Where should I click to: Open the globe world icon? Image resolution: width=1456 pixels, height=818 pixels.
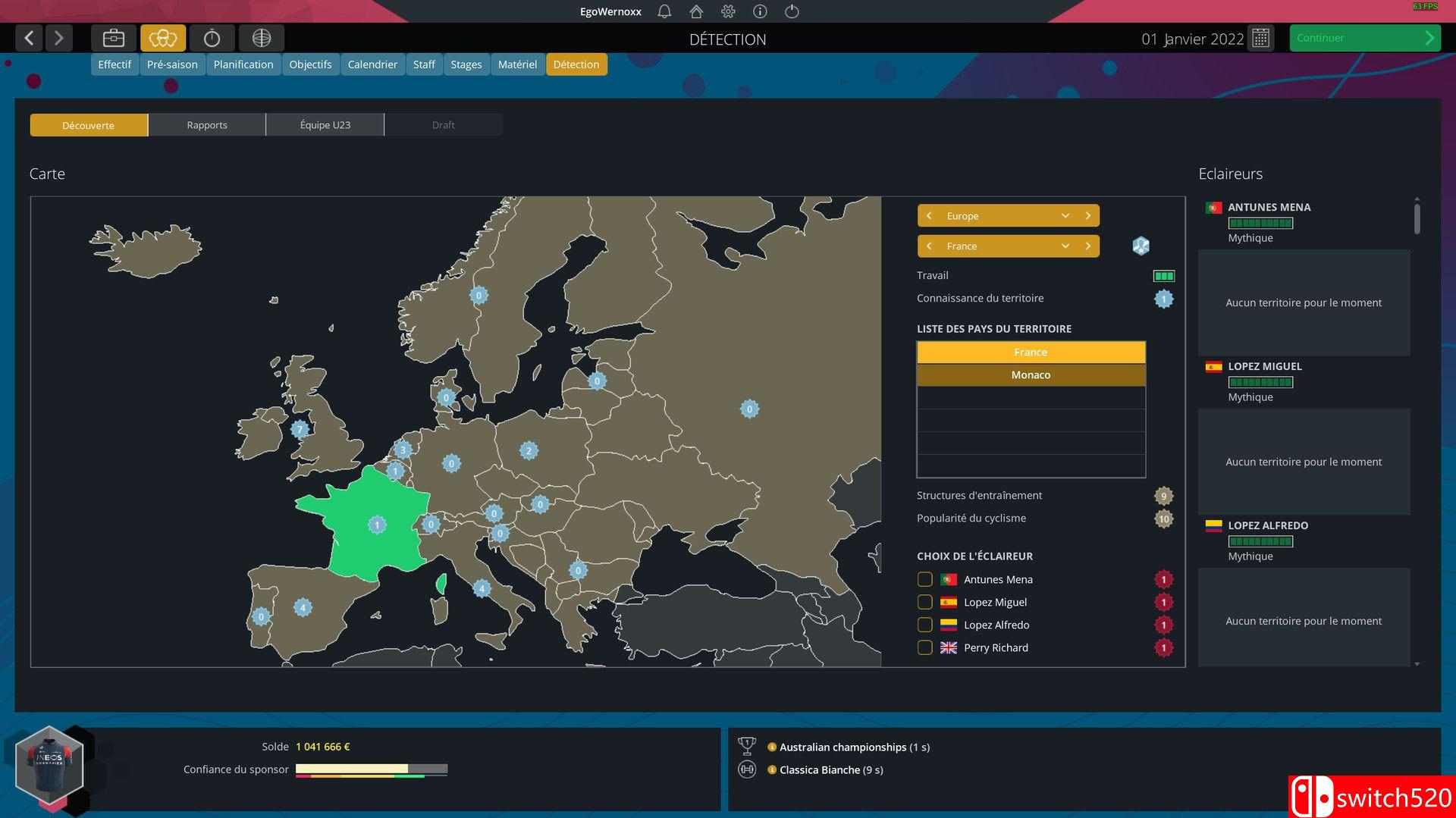coord(262,38)
